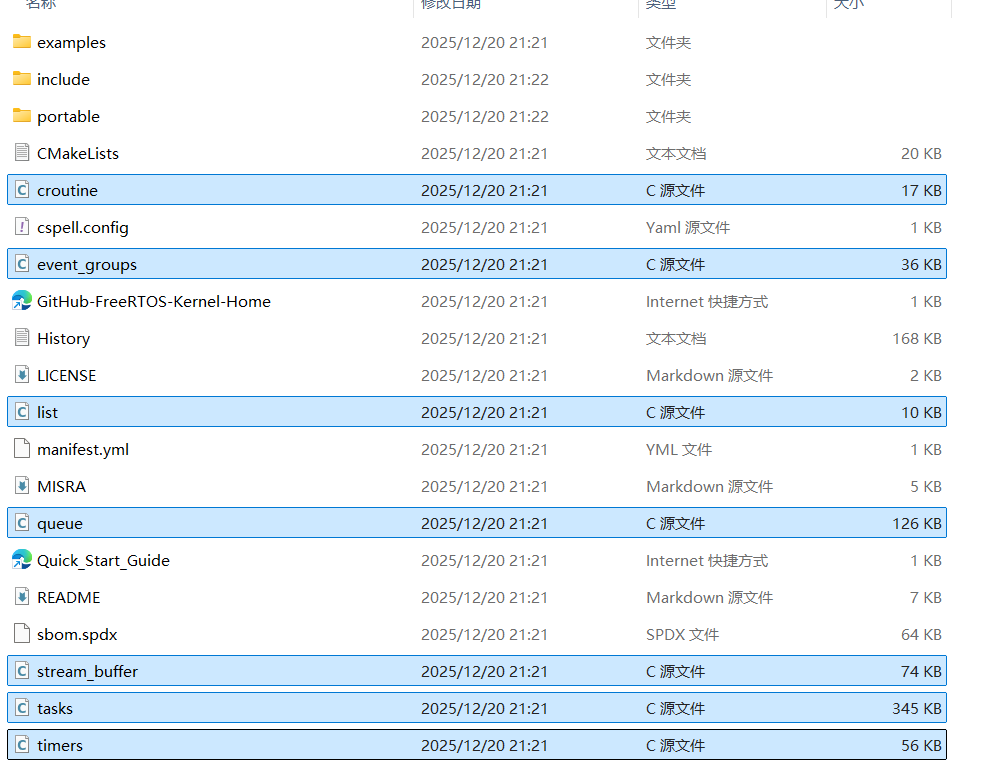This screenshot has height=777, width=1002.
Task: Click the queue C source file icon
Action: click(22, 523)
